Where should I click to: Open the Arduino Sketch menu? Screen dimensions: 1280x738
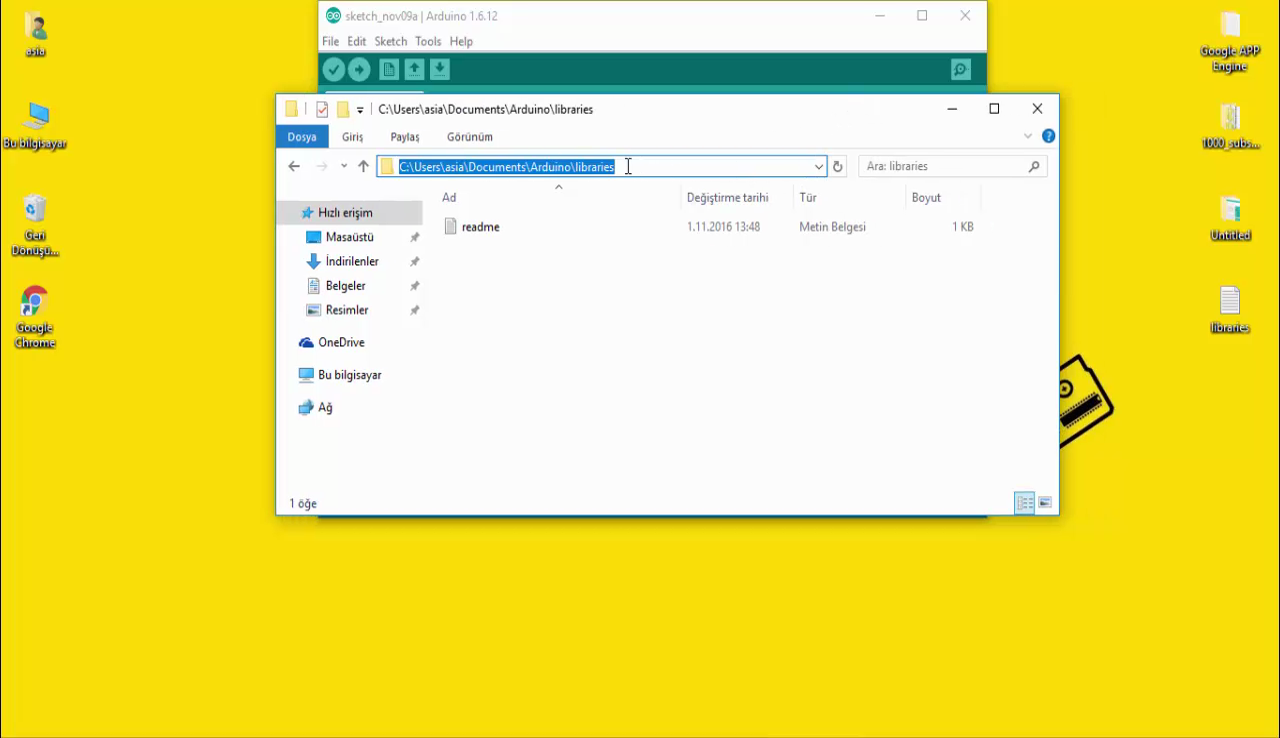(391, 41)
